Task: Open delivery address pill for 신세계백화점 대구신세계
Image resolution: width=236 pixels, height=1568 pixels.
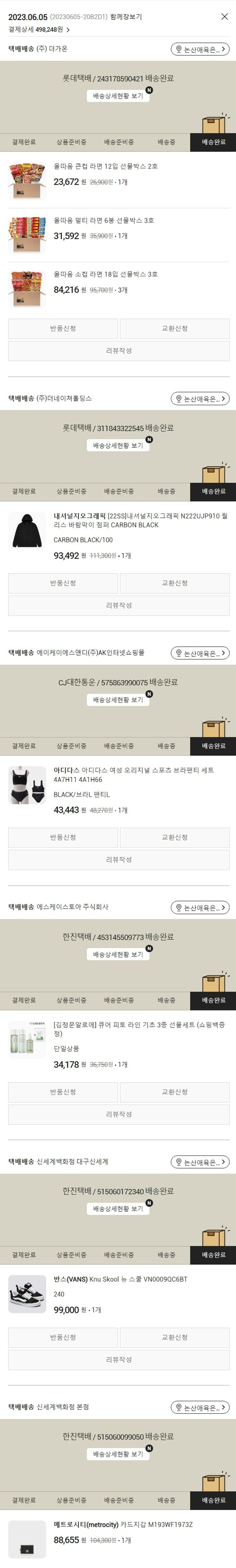Action: tap(199, 1162)
